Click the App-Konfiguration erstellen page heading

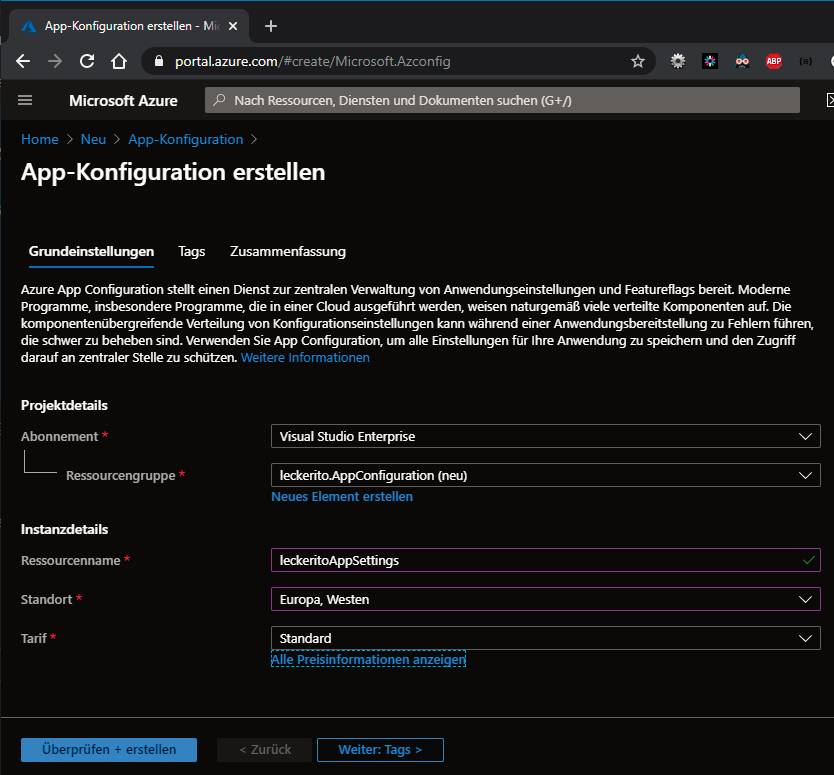(173, 172)
